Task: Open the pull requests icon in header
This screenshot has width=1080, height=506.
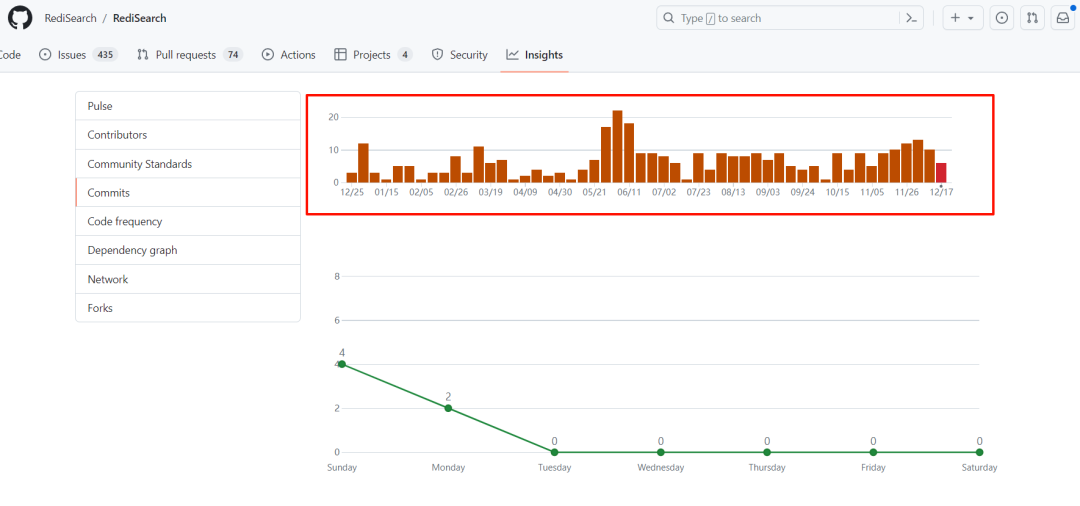Action: [1033, 18]
